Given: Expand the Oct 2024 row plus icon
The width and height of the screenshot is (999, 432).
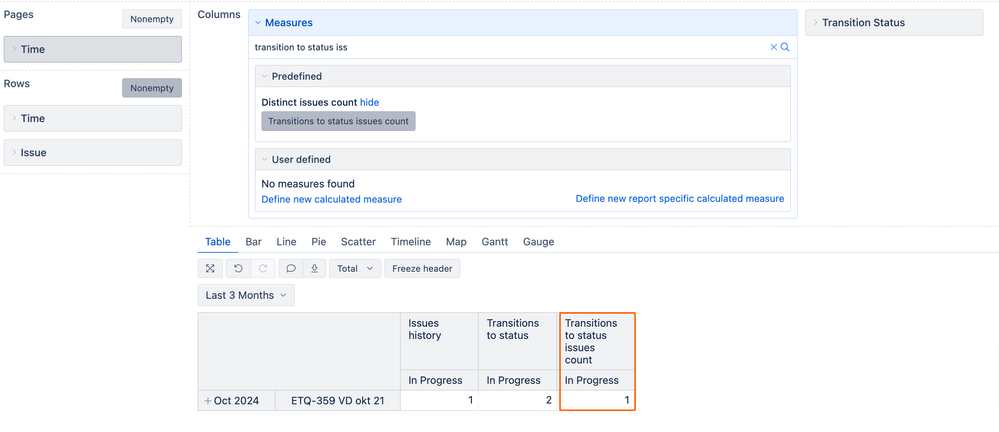Looking at the screenshot, I should pyautogui.click(x=207, y=401).
